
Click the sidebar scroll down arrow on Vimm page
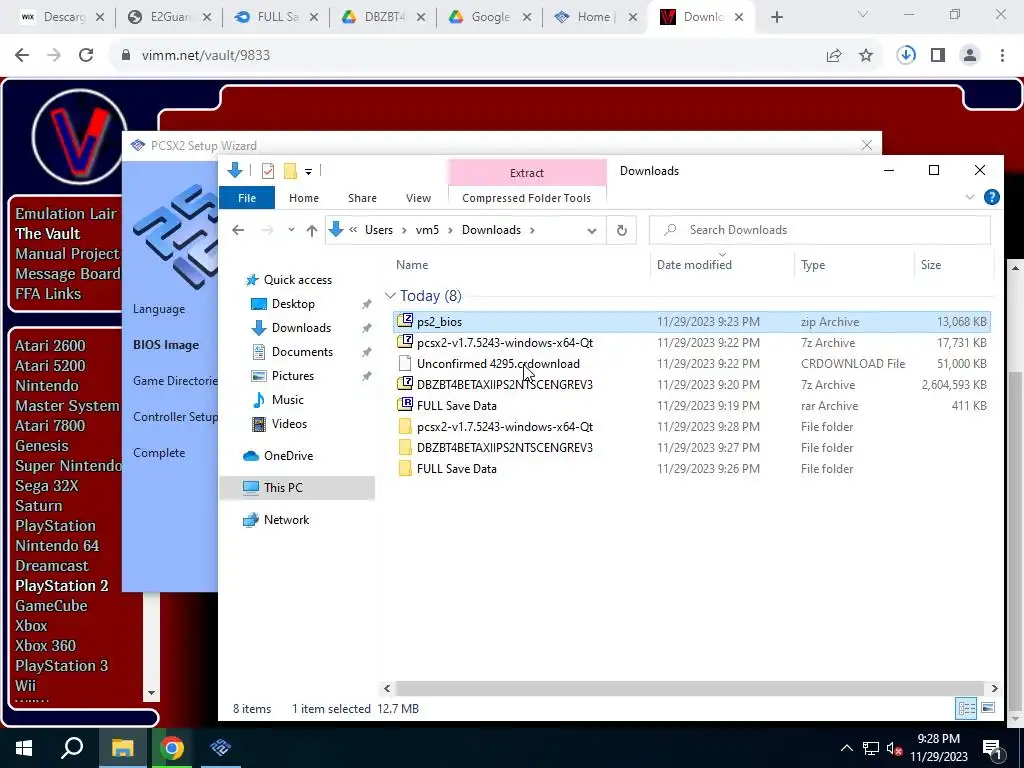152,693
